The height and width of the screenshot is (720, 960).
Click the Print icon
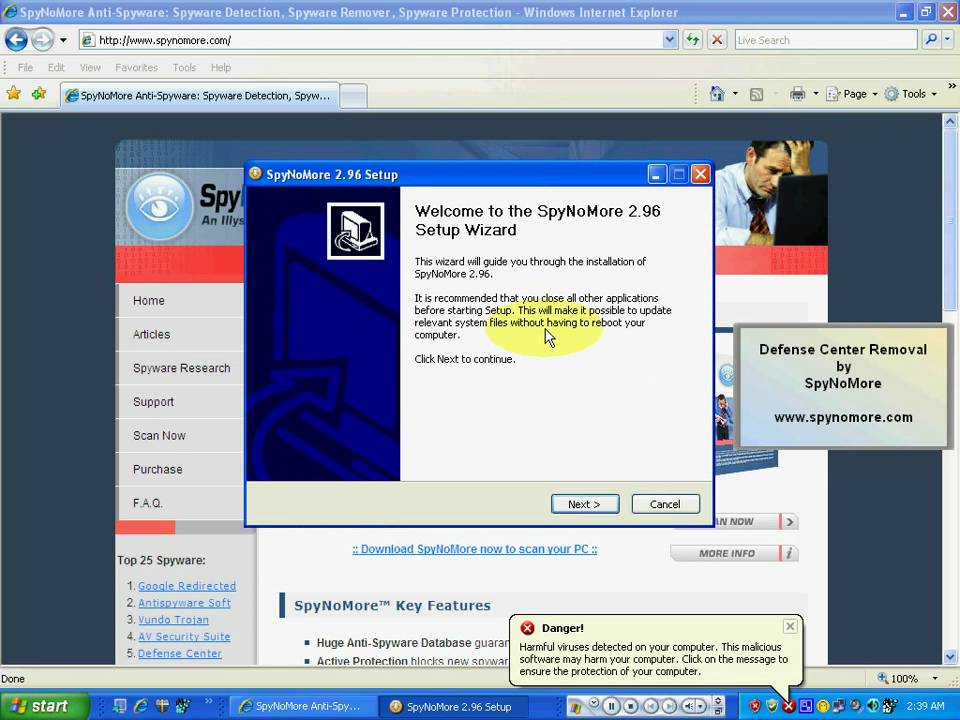coord(797,94)
